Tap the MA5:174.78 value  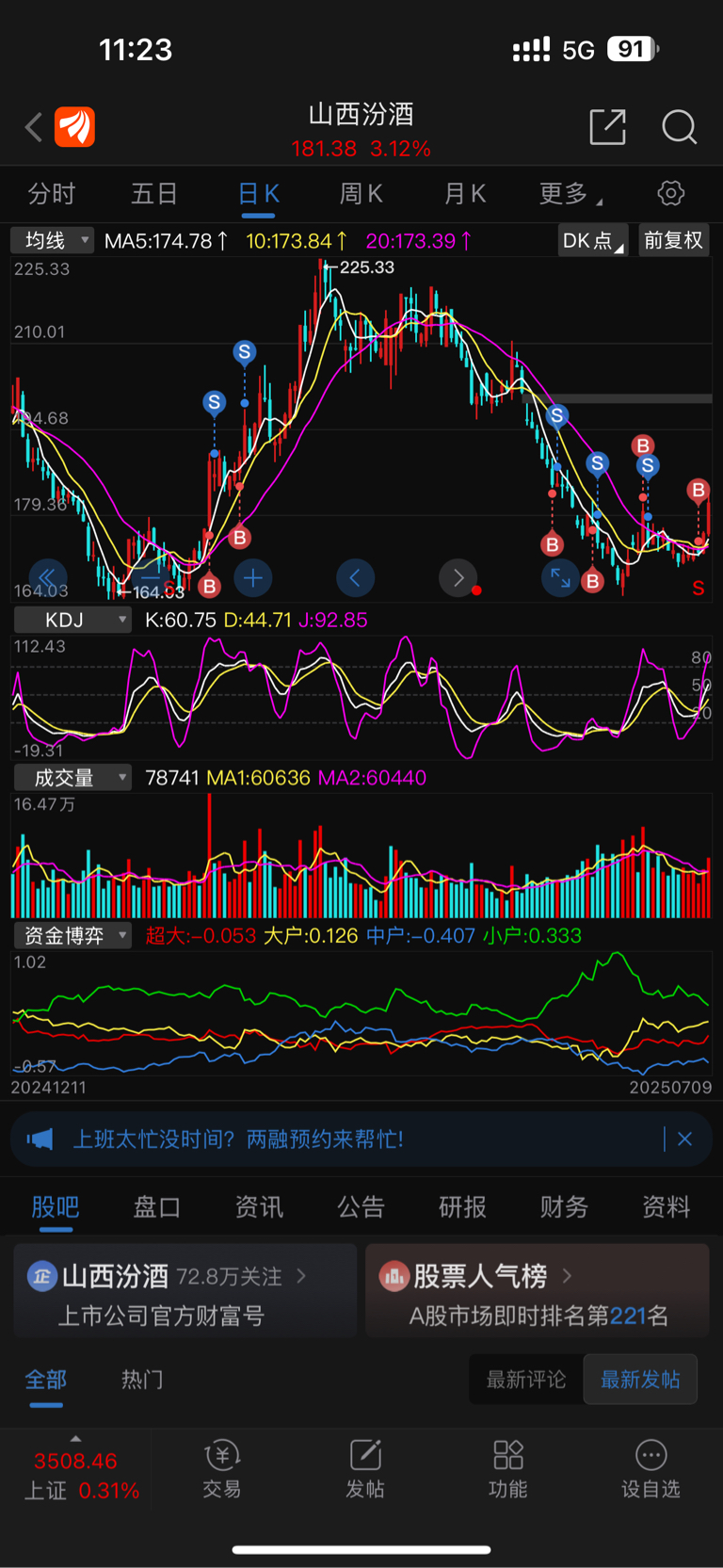click(x=166, y=241)
